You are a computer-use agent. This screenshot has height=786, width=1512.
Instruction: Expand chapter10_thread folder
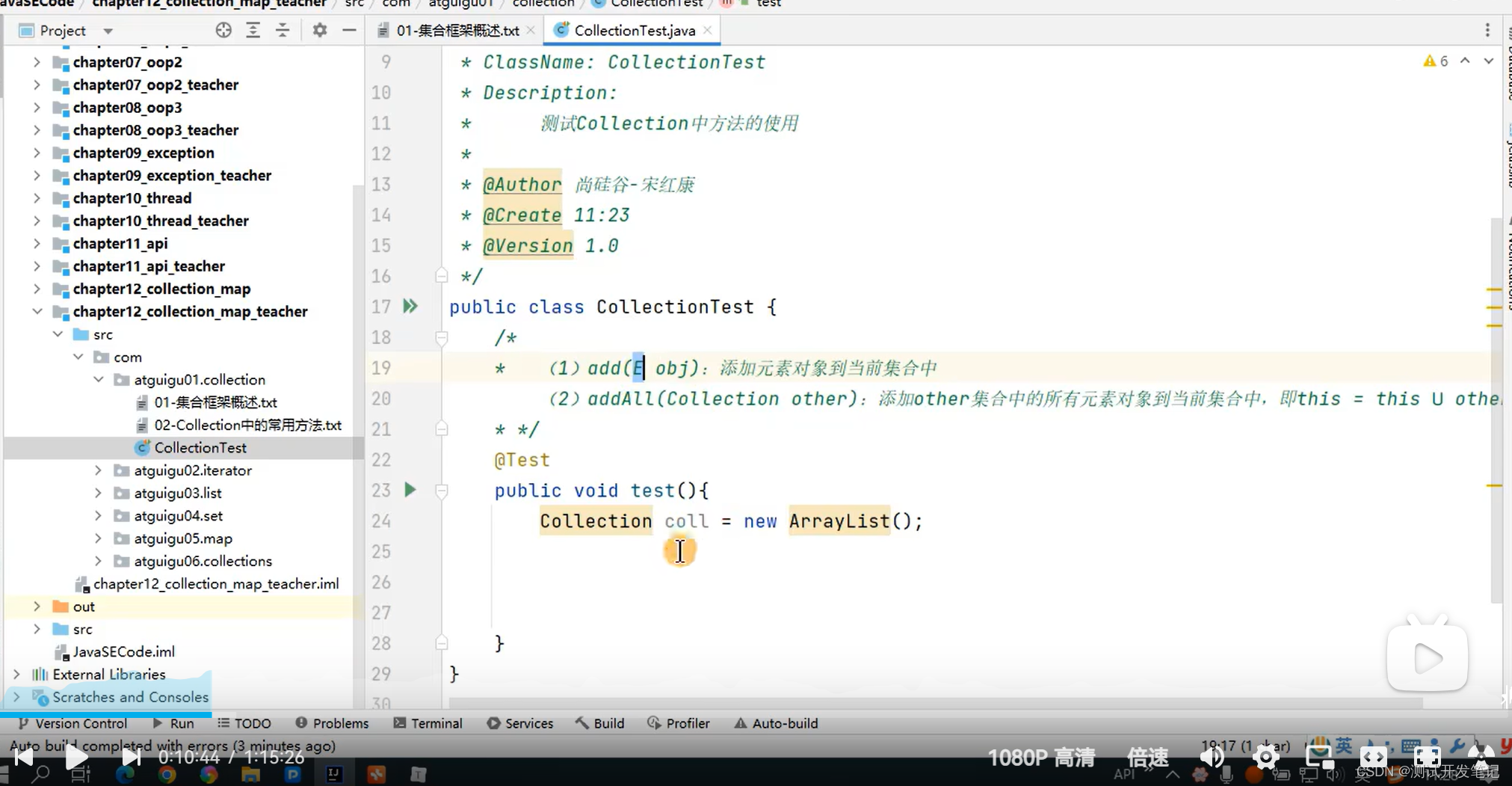pyautogui.click(x=37, y=198)
